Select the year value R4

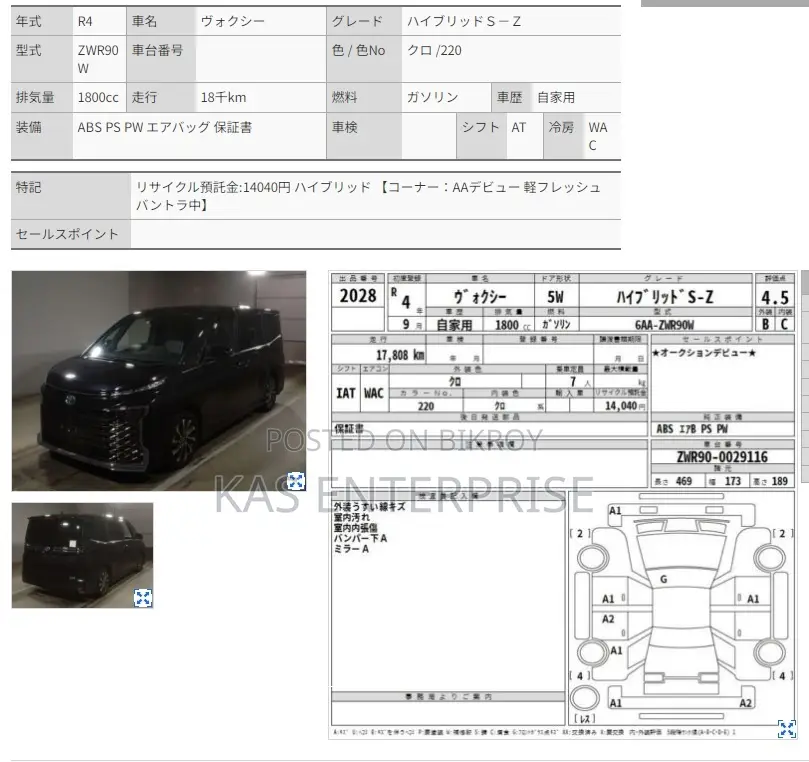click(x=85, y=21)
